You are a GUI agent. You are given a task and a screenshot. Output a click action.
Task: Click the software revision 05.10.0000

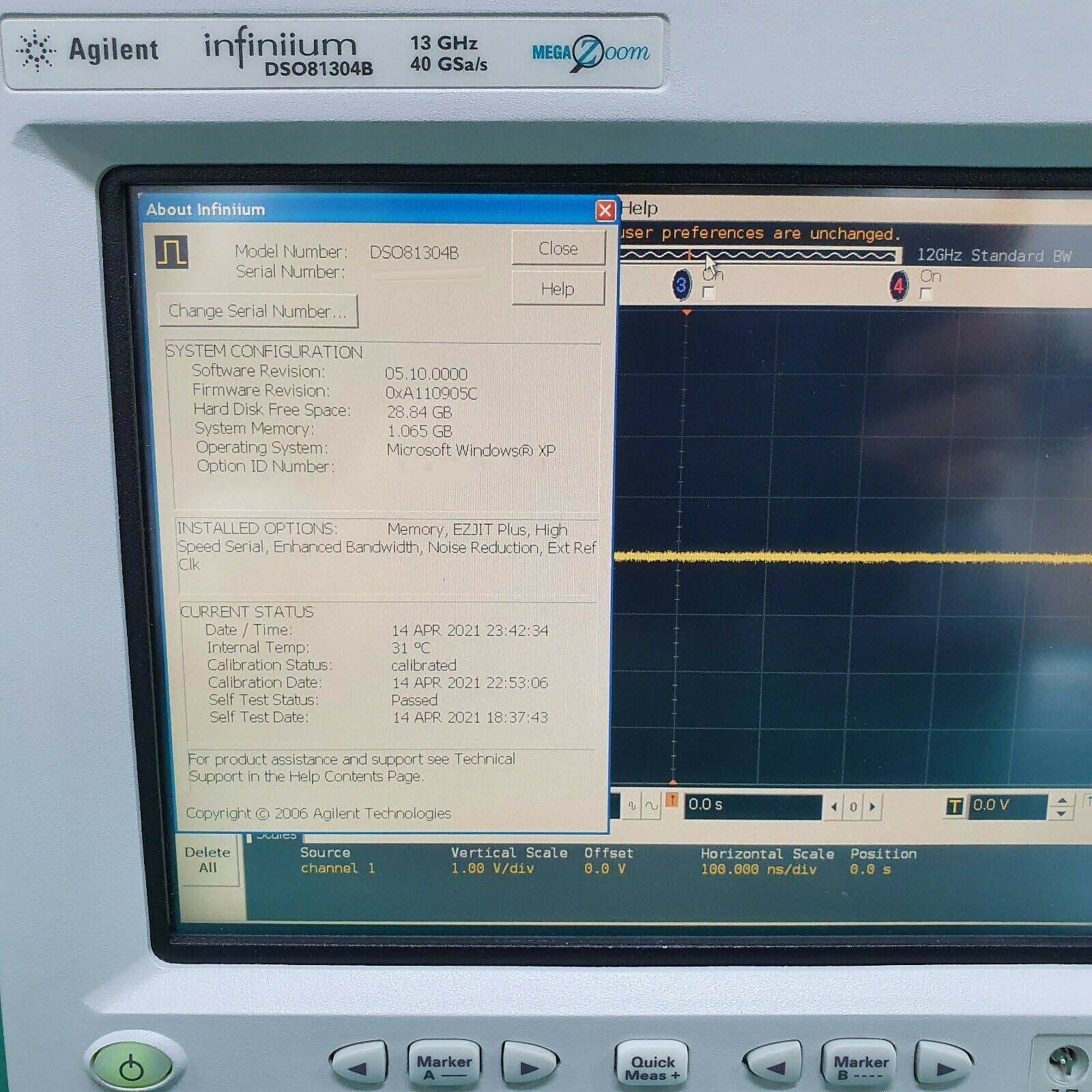click(426, 373)
